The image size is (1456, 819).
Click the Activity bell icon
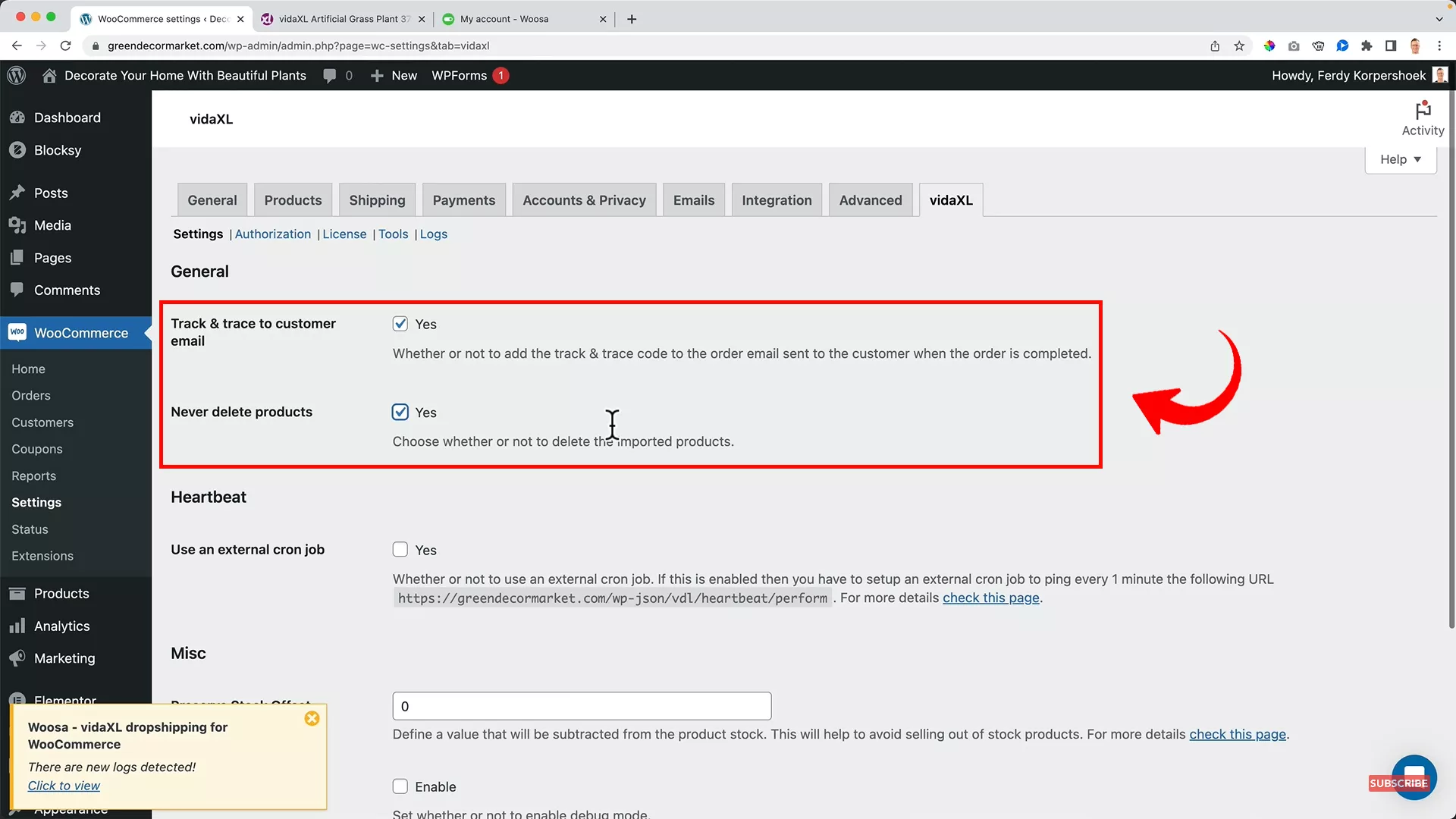(x=1422, y=111)
